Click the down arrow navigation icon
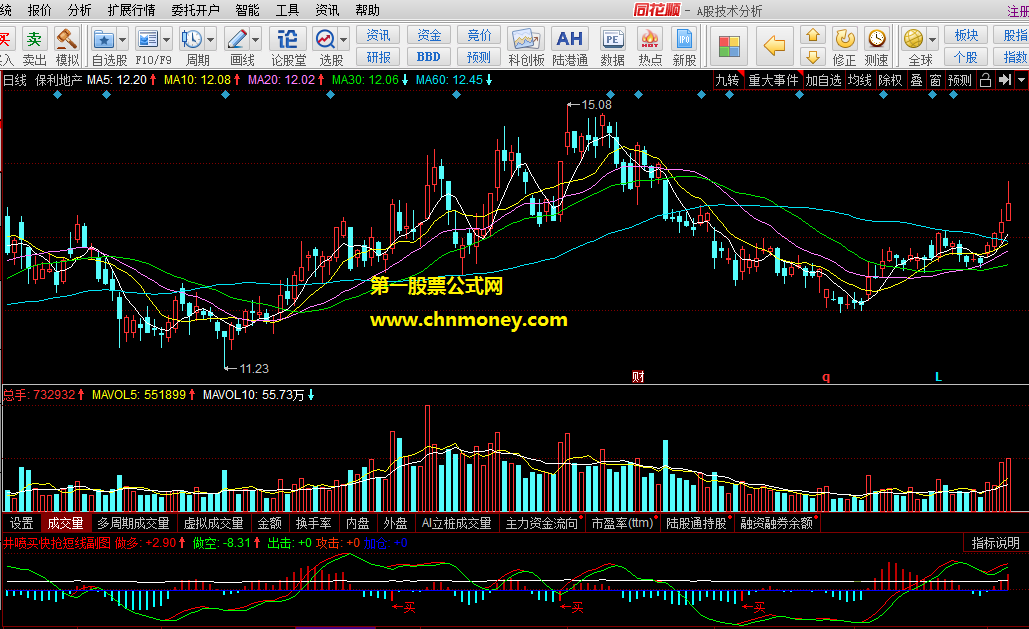The image size is (1029, 629). coord(812,56)
